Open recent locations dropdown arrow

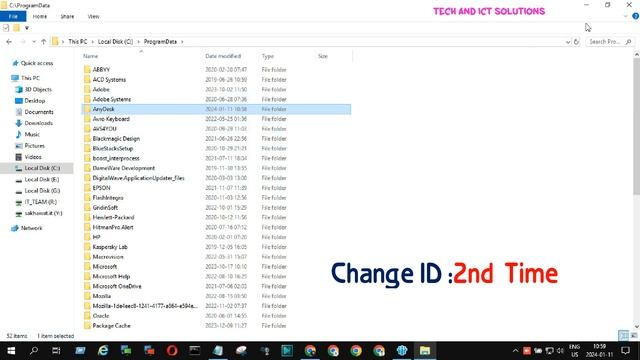pyautogui.click(x=33, y=42)
